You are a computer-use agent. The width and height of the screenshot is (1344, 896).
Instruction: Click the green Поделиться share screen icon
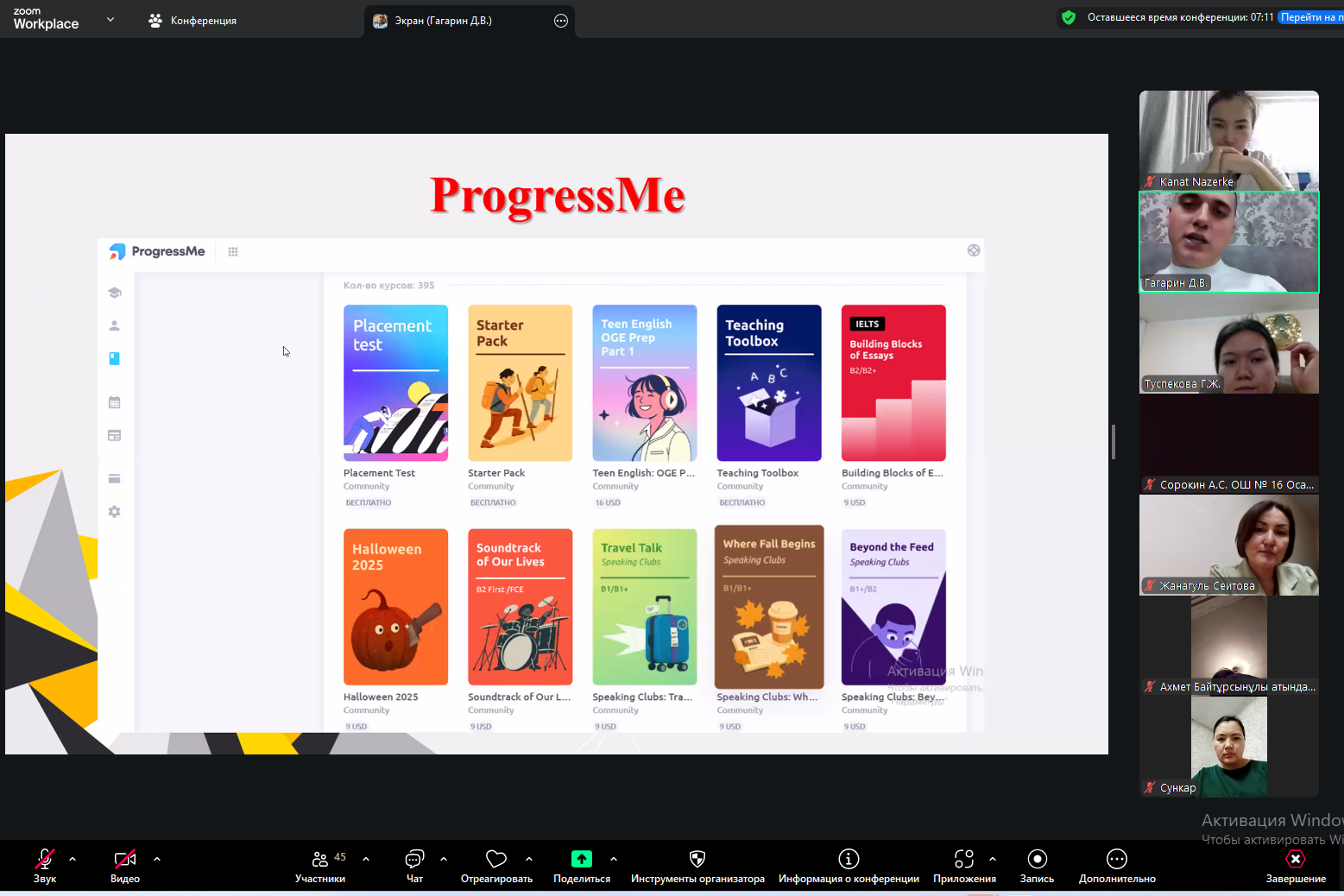(582, 859)
